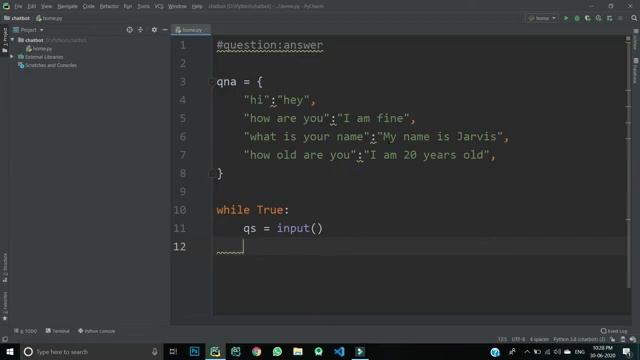Open Visual Studio Code from taskbar

(x=339, y=352)
